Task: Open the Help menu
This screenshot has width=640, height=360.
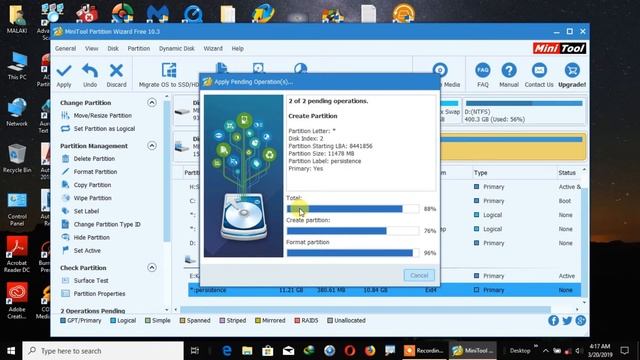Action: pyautogui.click(x=238, y=48)
